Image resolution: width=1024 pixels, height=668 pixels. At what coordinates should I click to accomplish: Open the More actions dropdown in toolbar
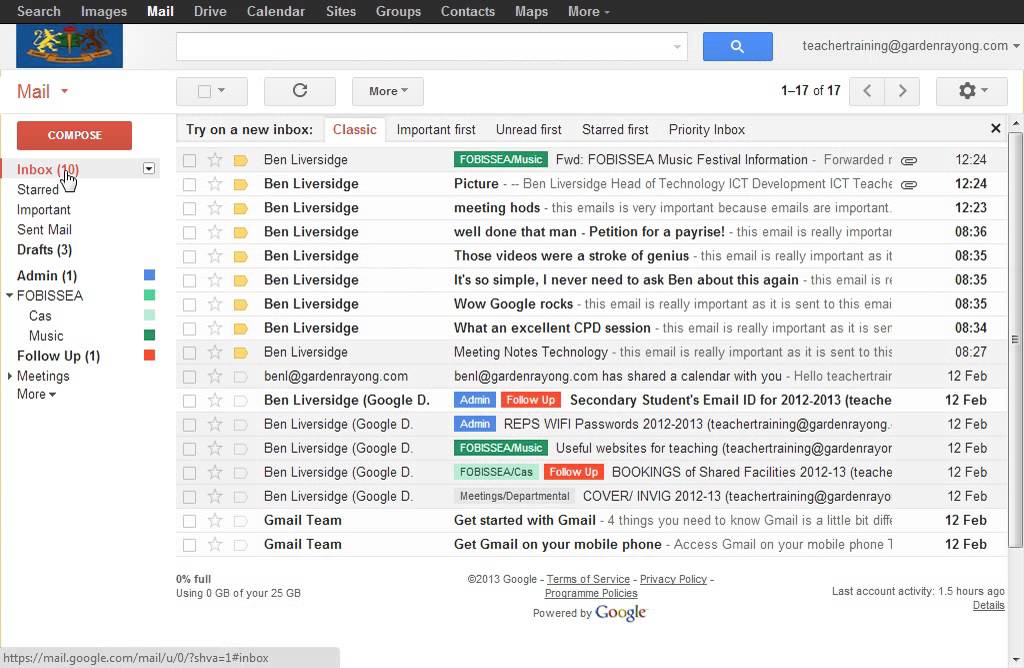388,91
